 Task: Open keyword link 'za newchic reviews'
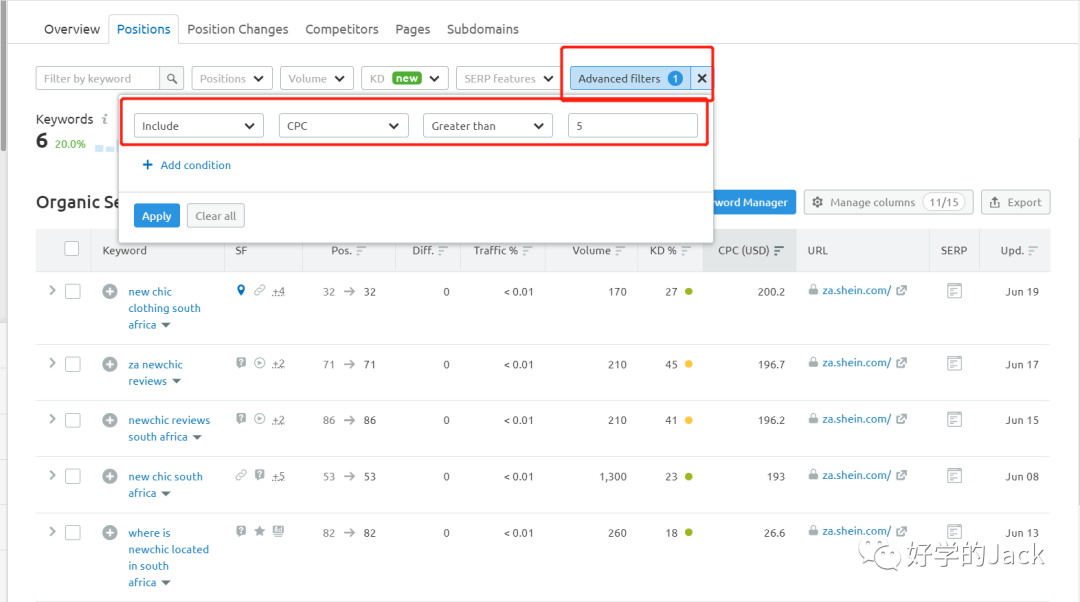[155, 373]
